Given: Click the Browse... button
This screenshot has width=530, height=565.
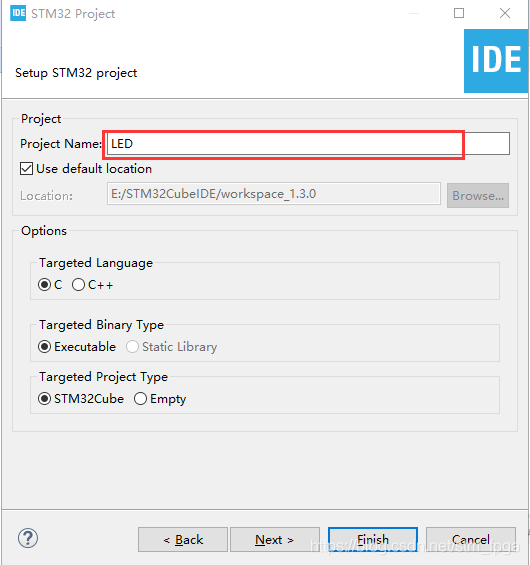Looking at the screenshot, I should [x=478, y=195].
